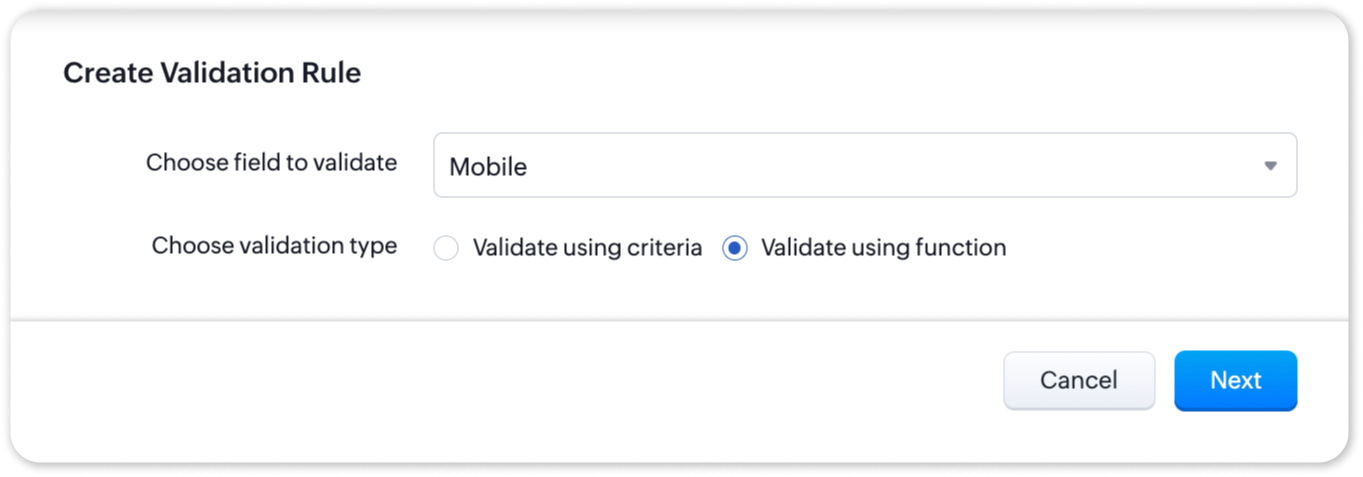
Task: Click the Validate using function label text
Action: tap(883, 248)
